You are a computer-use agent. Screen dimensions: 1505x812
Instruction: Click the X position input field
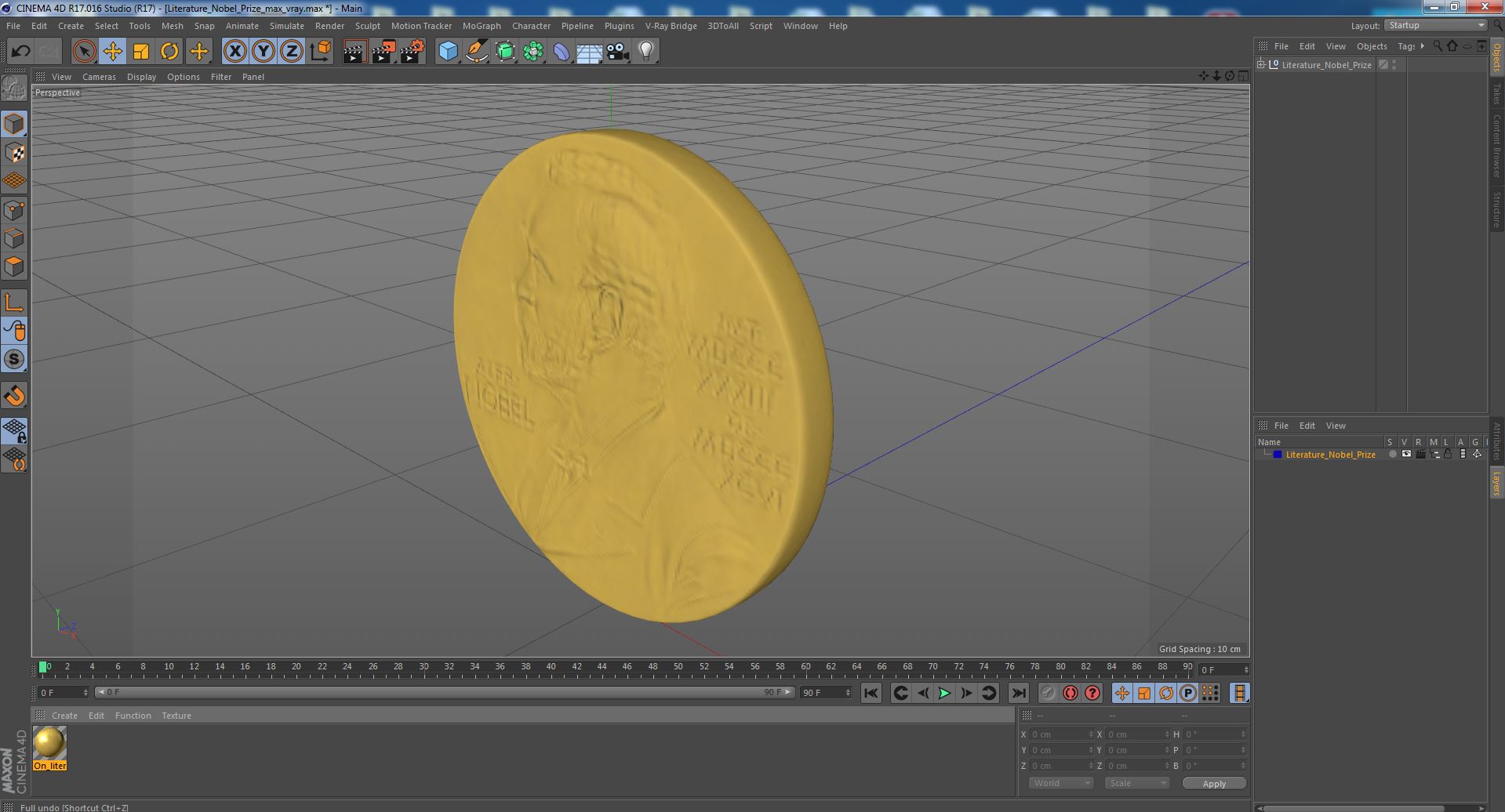point(1060,734)
